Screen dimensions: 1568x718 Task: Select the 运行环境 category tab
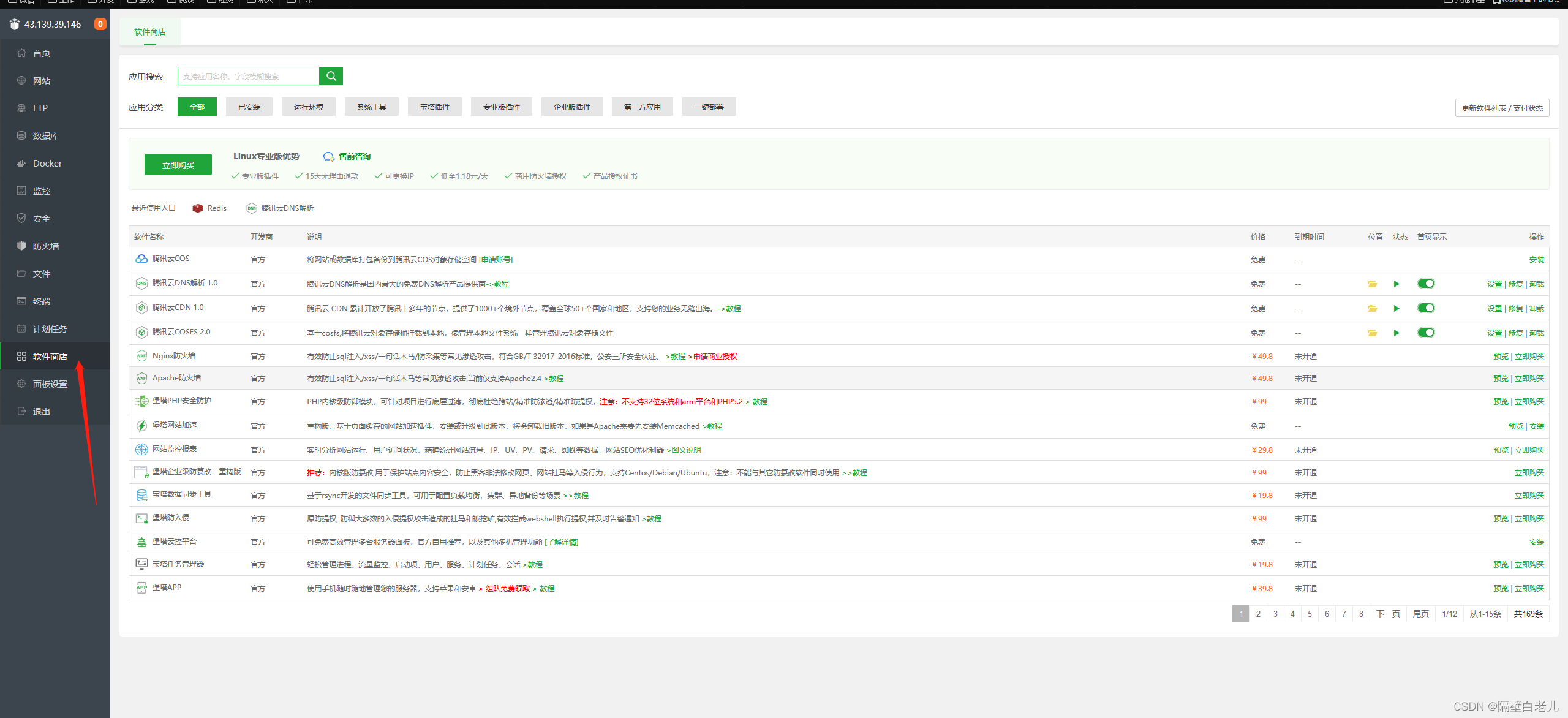308,107
